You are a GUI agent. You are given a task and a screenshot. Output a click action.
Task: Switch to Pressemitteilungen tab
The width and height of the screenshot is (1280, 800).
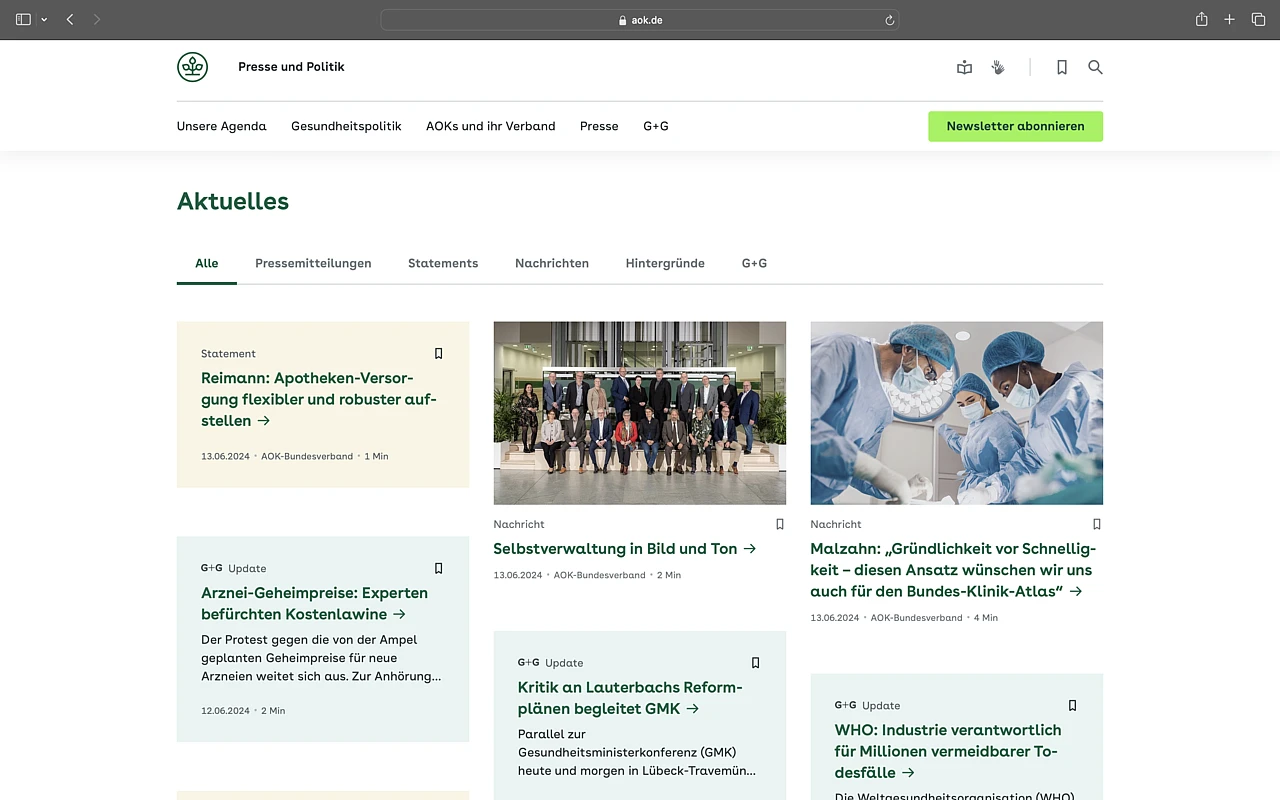click(313, 263)
